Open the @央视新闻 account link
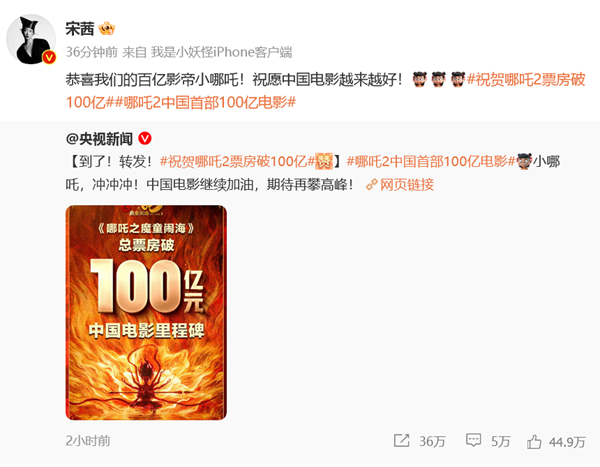The height and width of the screenshot is (467, 600). [99, 139]
